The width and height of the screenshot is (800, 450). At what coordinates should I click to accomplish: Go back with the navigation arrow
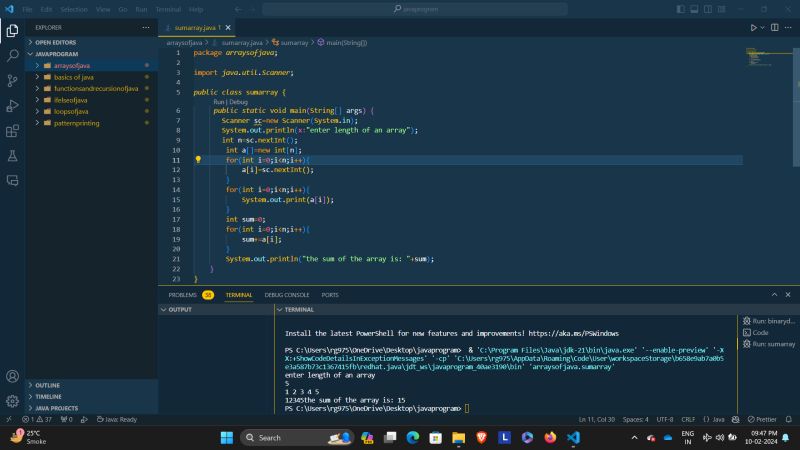238,9
